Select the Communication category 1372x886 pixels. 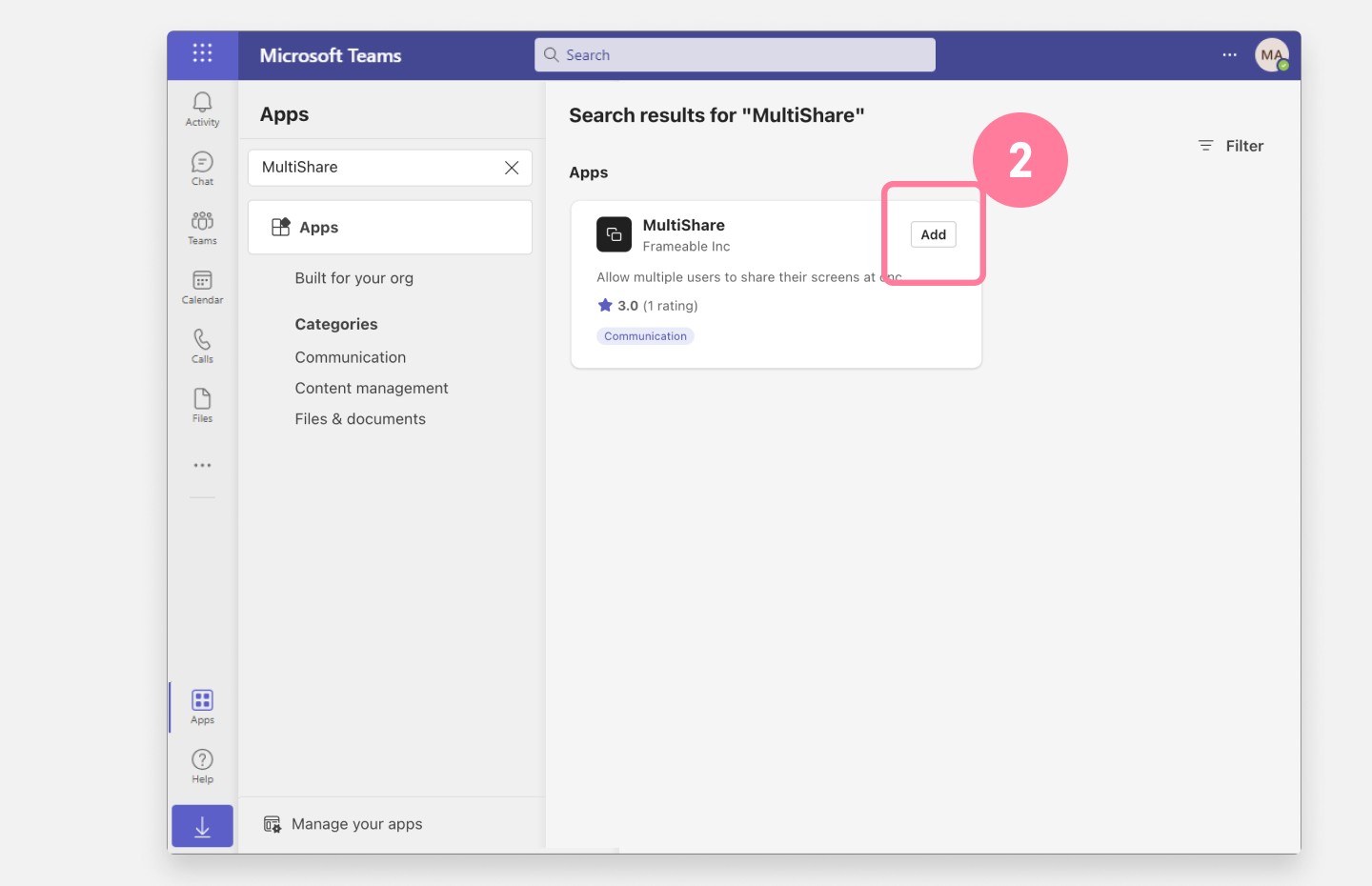point(350,357)
